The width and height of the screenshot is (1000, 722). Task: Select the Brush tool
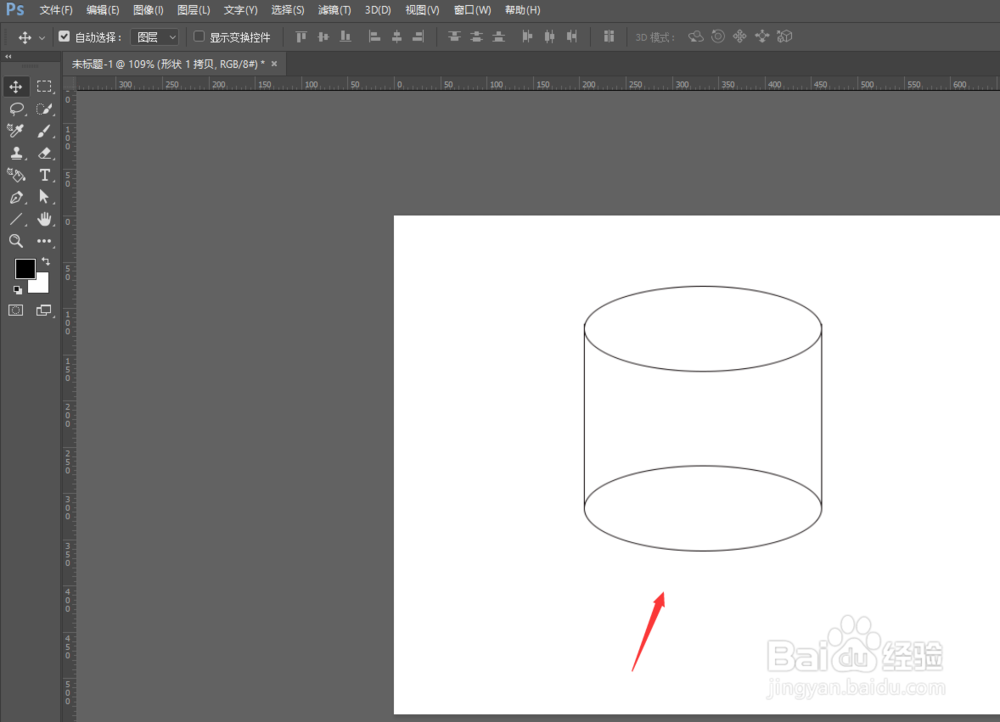pos(44,131)
